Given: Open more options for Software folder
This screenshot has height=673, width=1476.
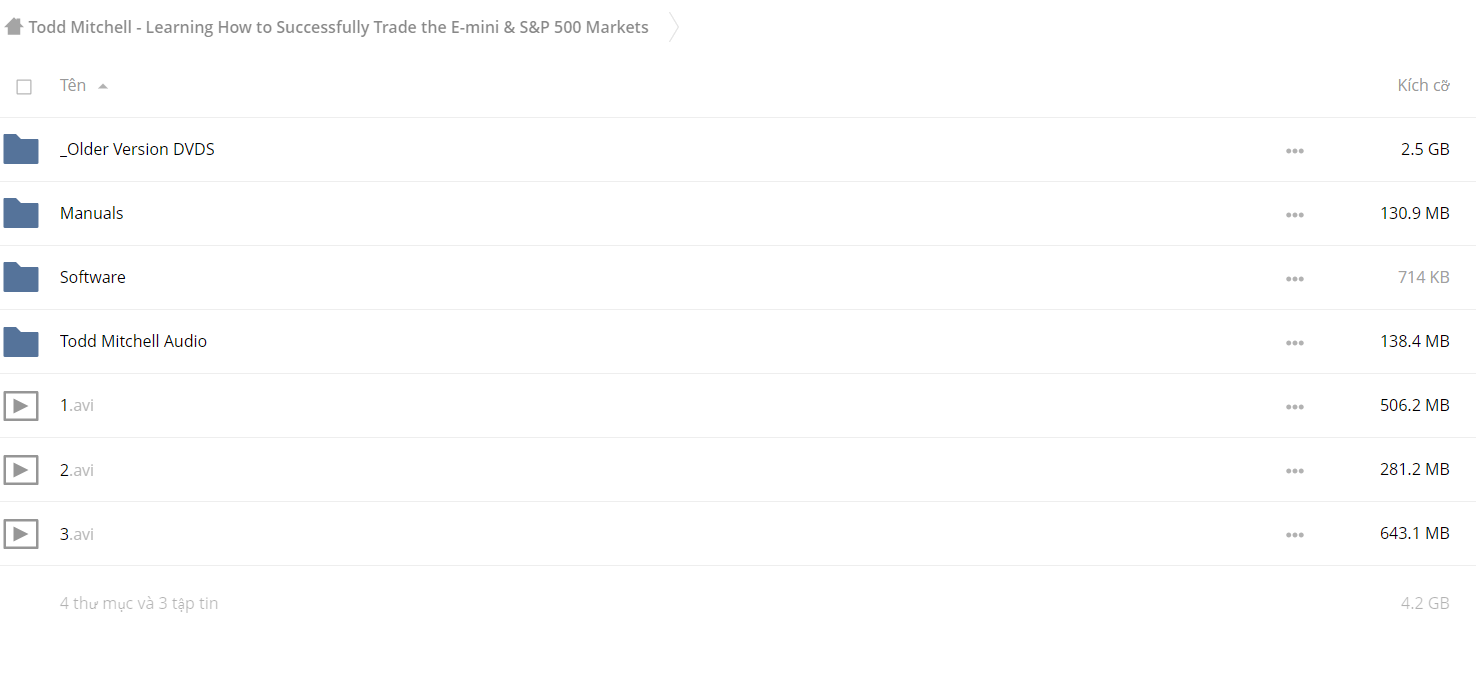Looking at the screenshot, I should coord(1295,279).
